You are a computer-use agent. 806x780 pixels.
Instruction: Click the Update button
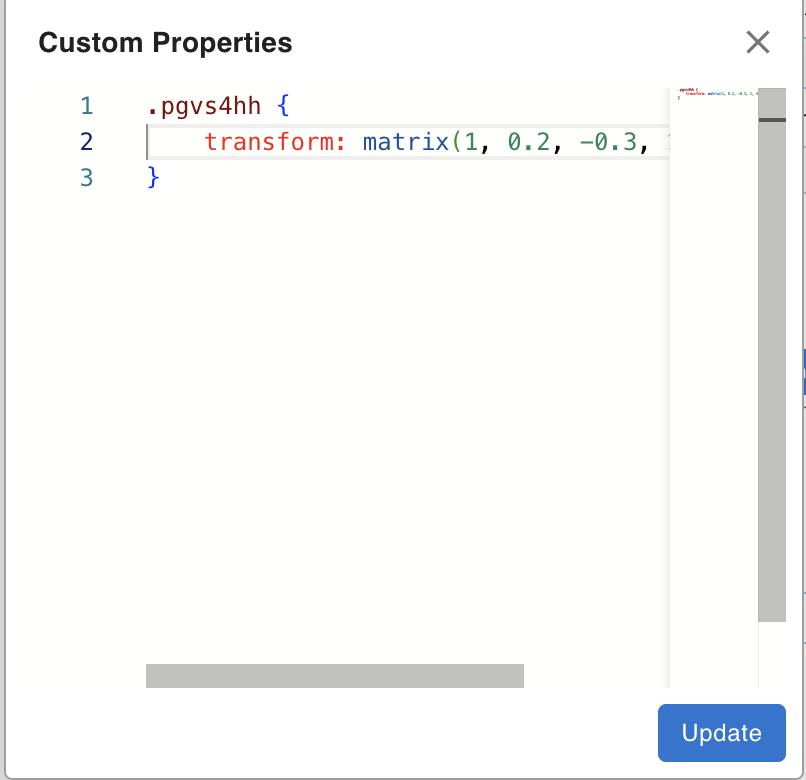pyautogui.click(x=721, y=733)
